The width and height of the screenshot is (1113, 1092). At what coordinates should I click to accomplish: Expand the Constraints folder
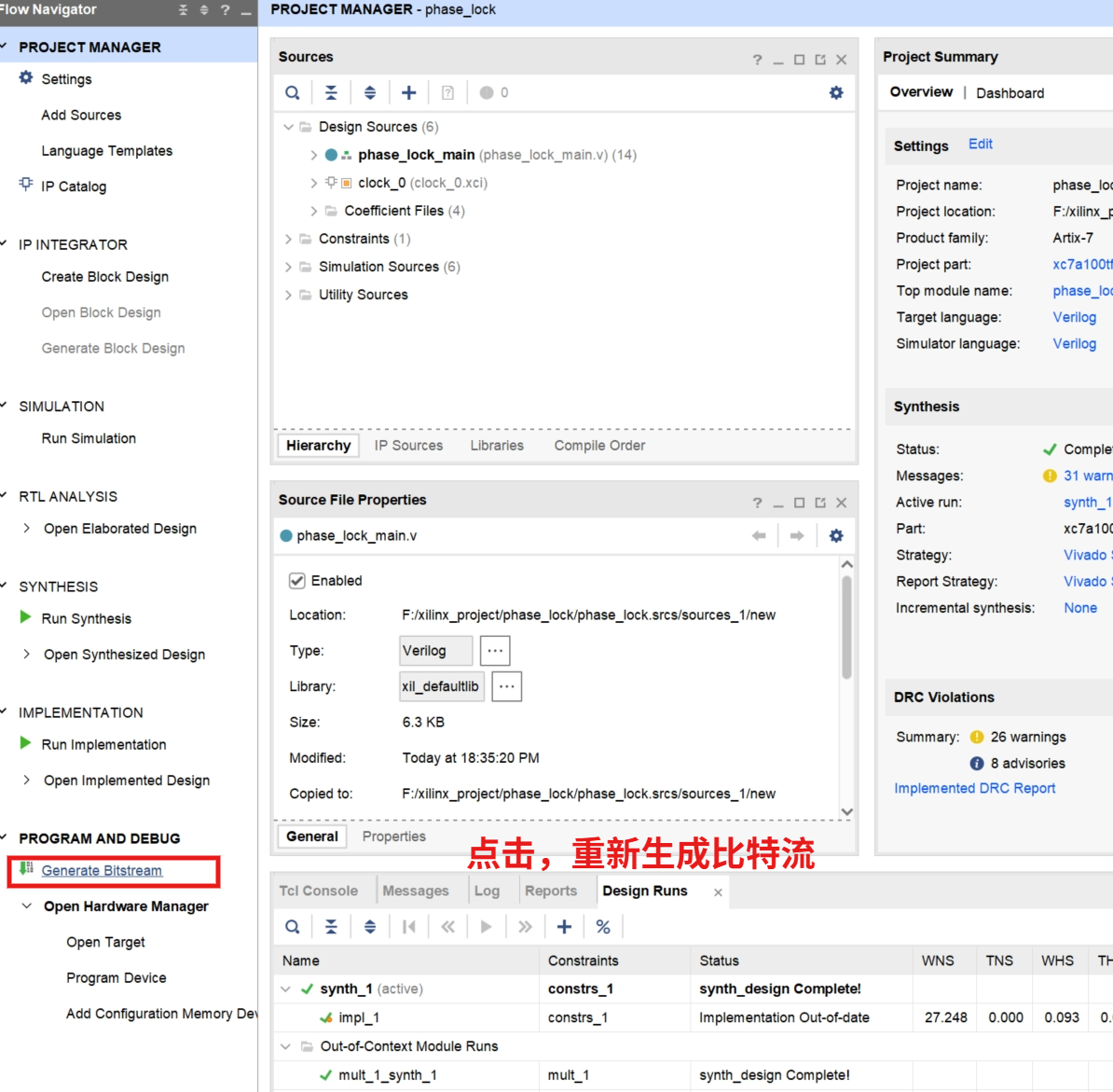pos(288,240)
